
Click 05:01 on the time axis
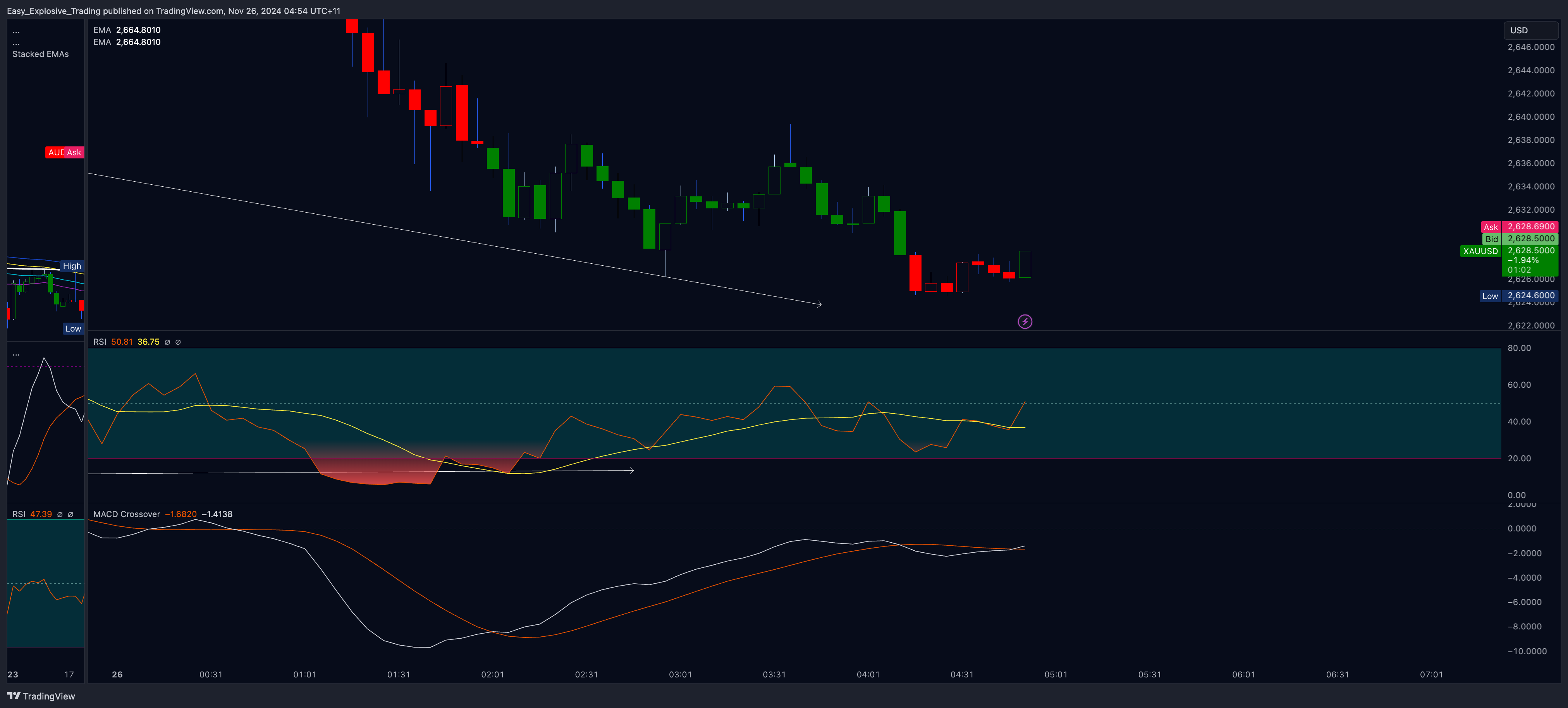(1056, 675)
